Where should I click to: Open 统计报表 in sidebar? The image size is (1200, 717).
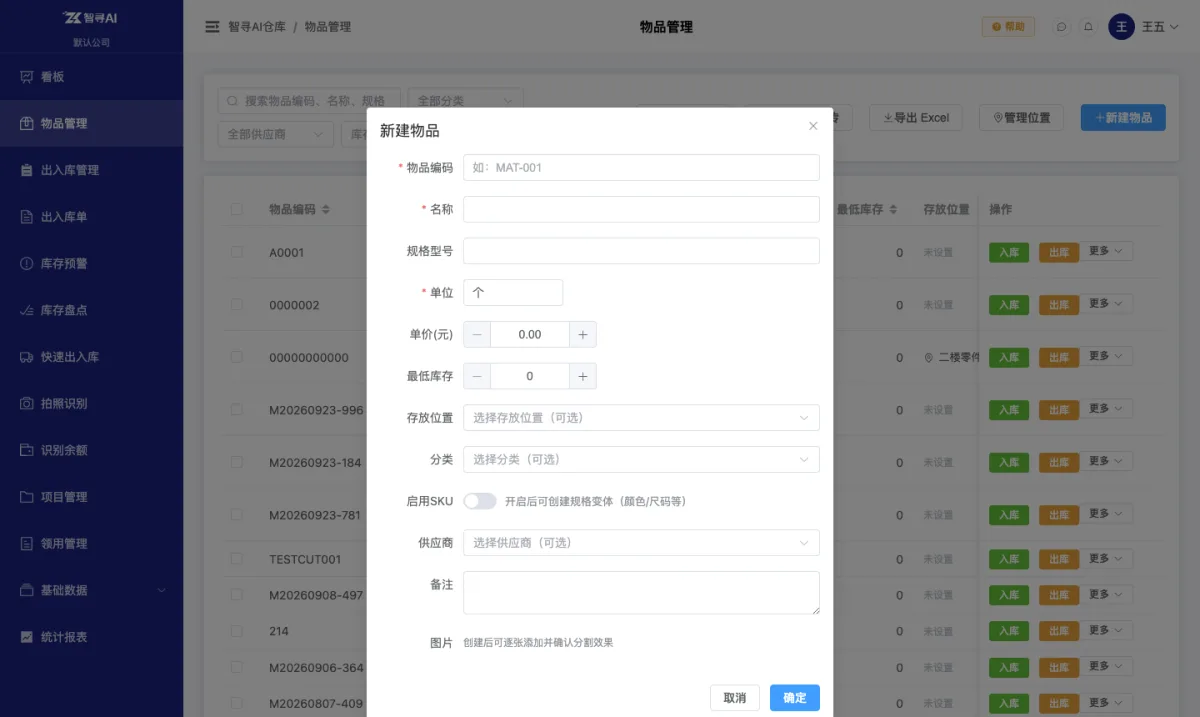pyautogui.click(x=91, y=637)
